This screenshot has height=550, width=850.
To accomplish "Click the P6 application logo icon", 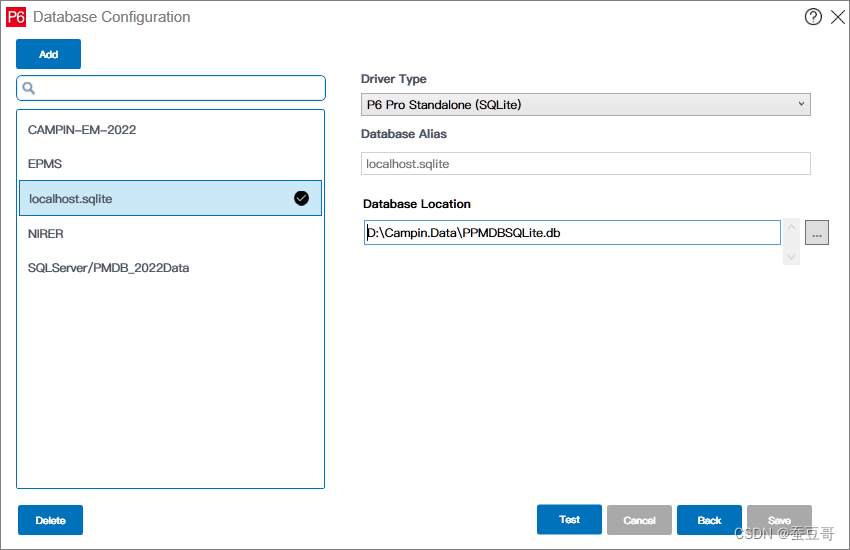I will tap(16, 17).
